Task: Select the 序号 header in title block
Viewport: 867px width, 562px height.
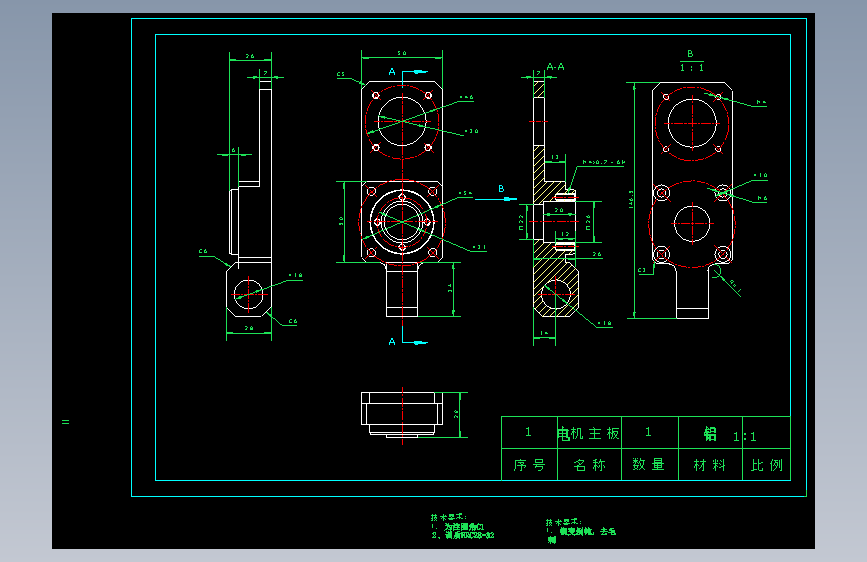Action: tap(529, 465)
